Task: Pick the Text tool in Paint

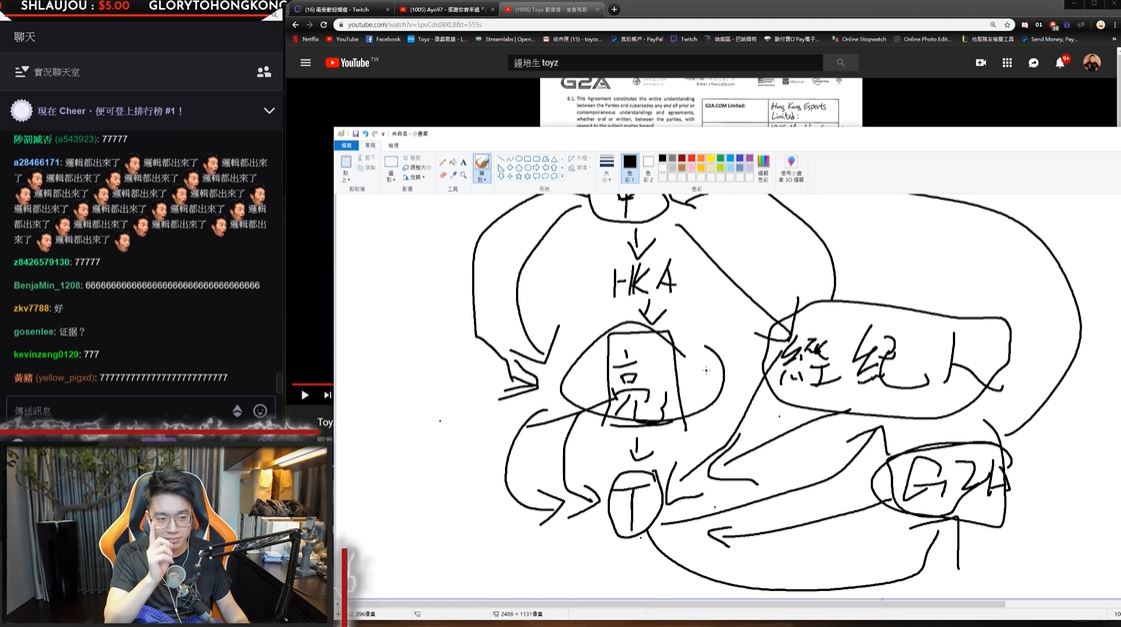Action: (x=463, y=162)
